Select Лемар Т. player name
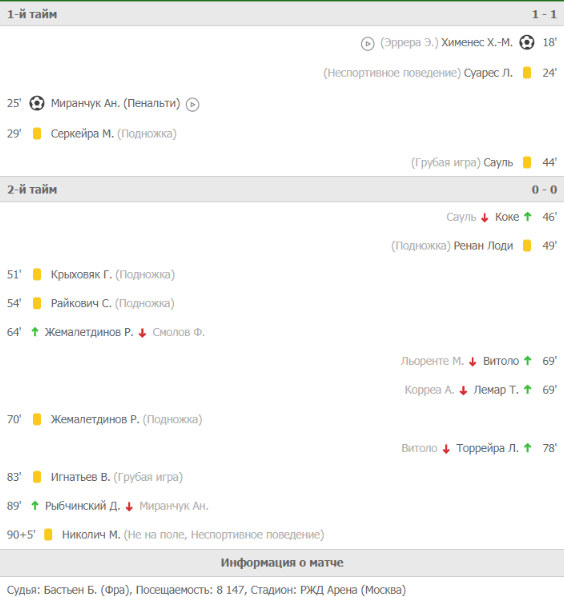Screen dimensions: 564x597 pos(496,390)
